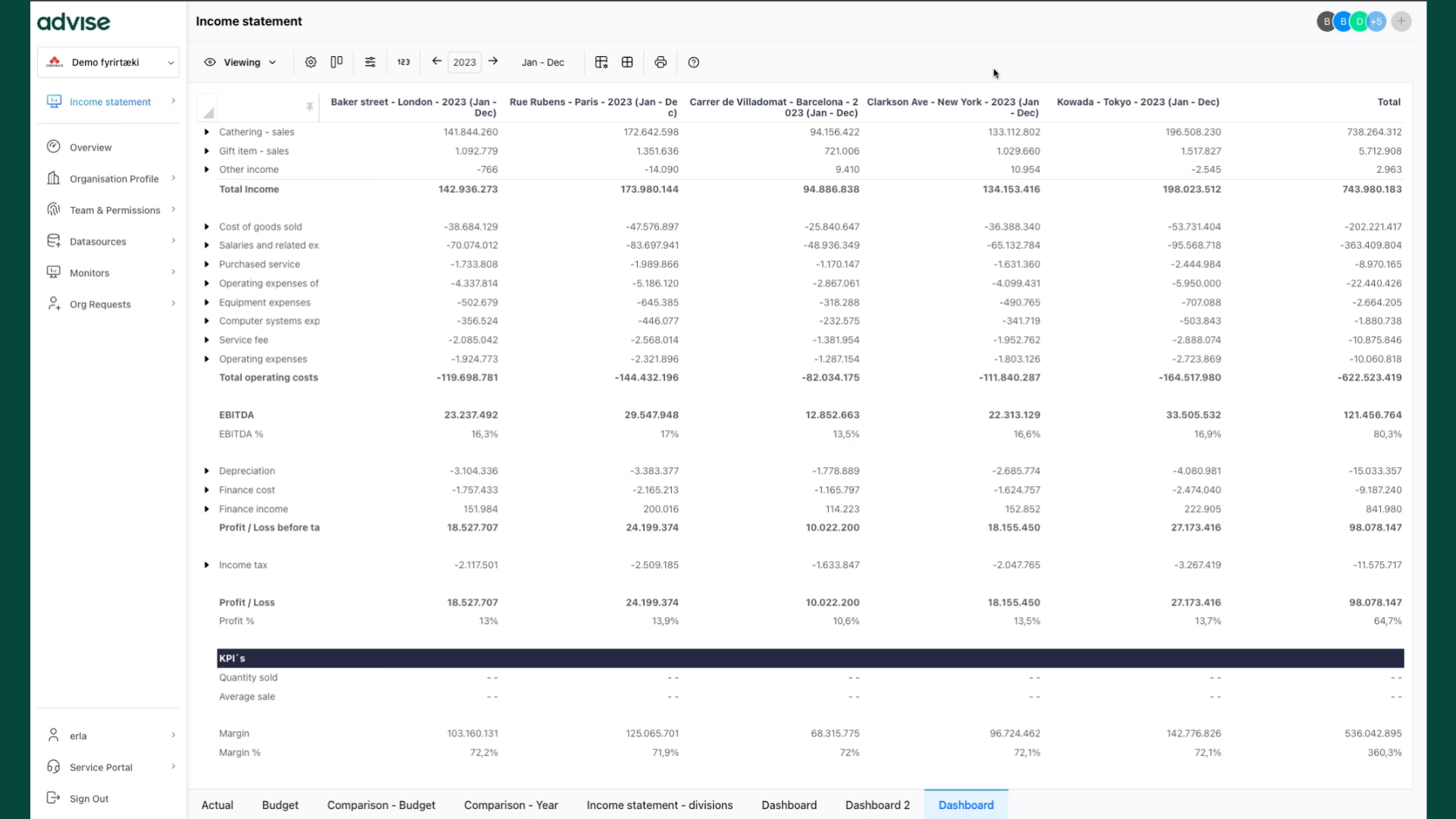The width and height of the screenshot is (1456, 819).
Task: Open the table settings grid icon
Action: (601, 62)
